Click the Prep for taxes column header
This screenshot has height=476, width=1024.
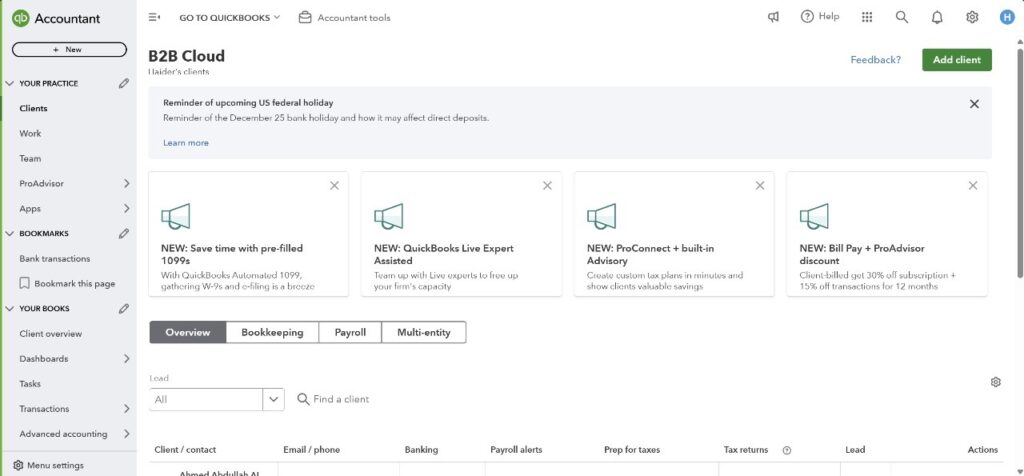632,450
